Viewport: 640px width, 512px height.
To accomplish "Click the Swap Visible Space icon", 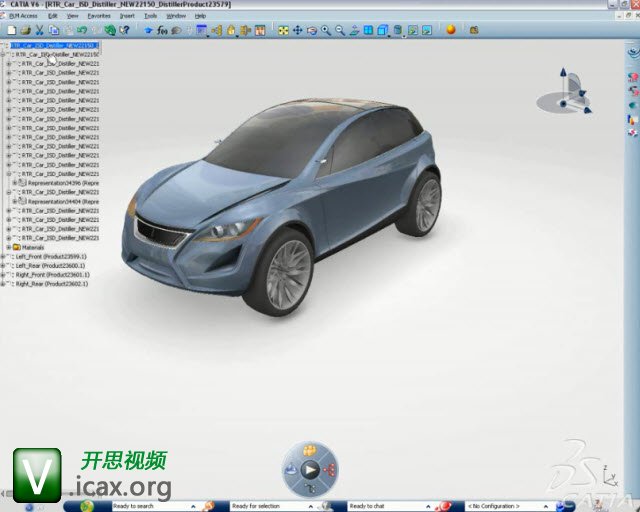I will pyautogui.click(x=427, y=30).
